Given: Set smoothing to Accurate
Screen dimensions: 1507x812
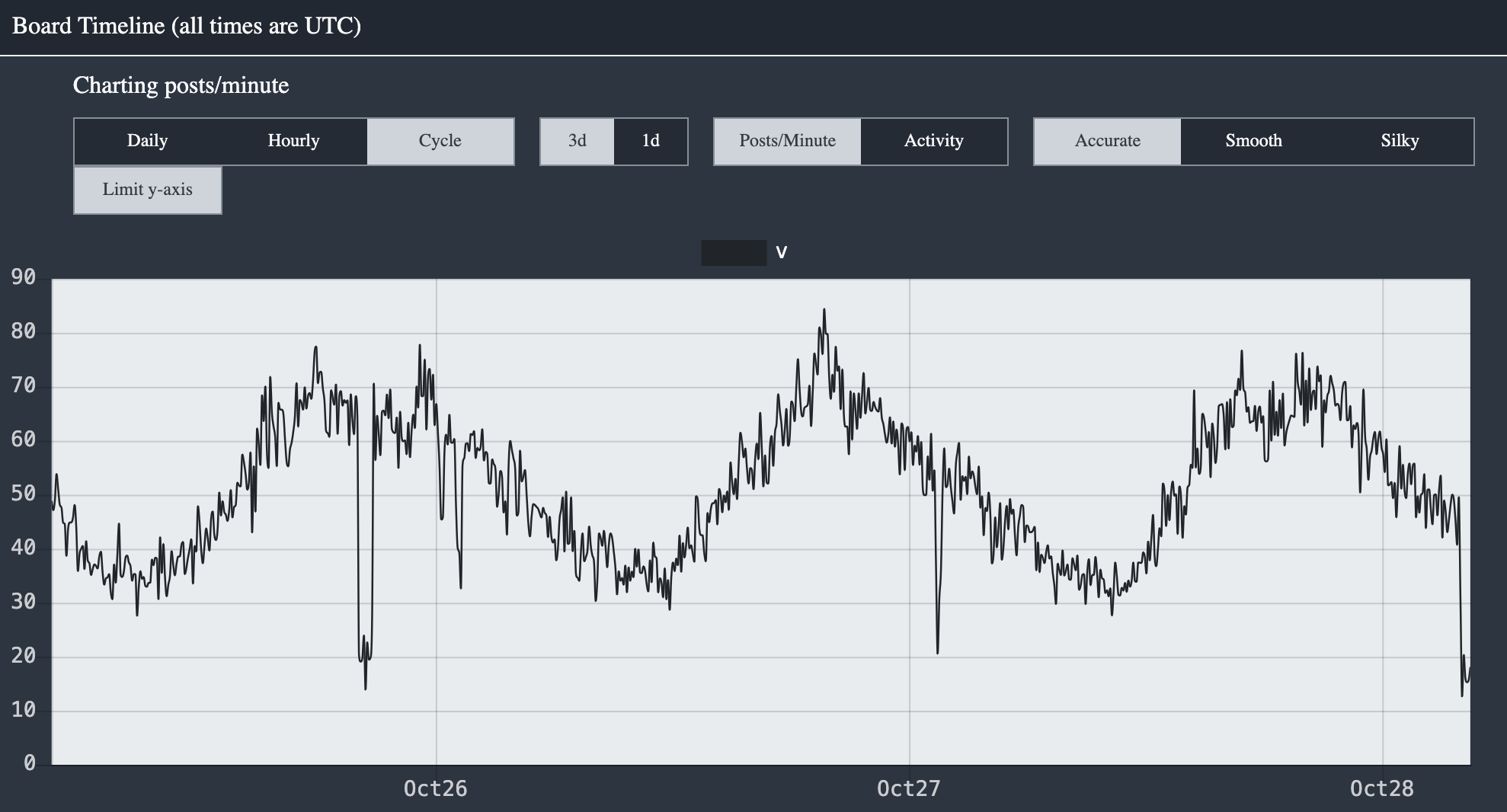Looking at the screenshot, I should [x=1108, y=141].
